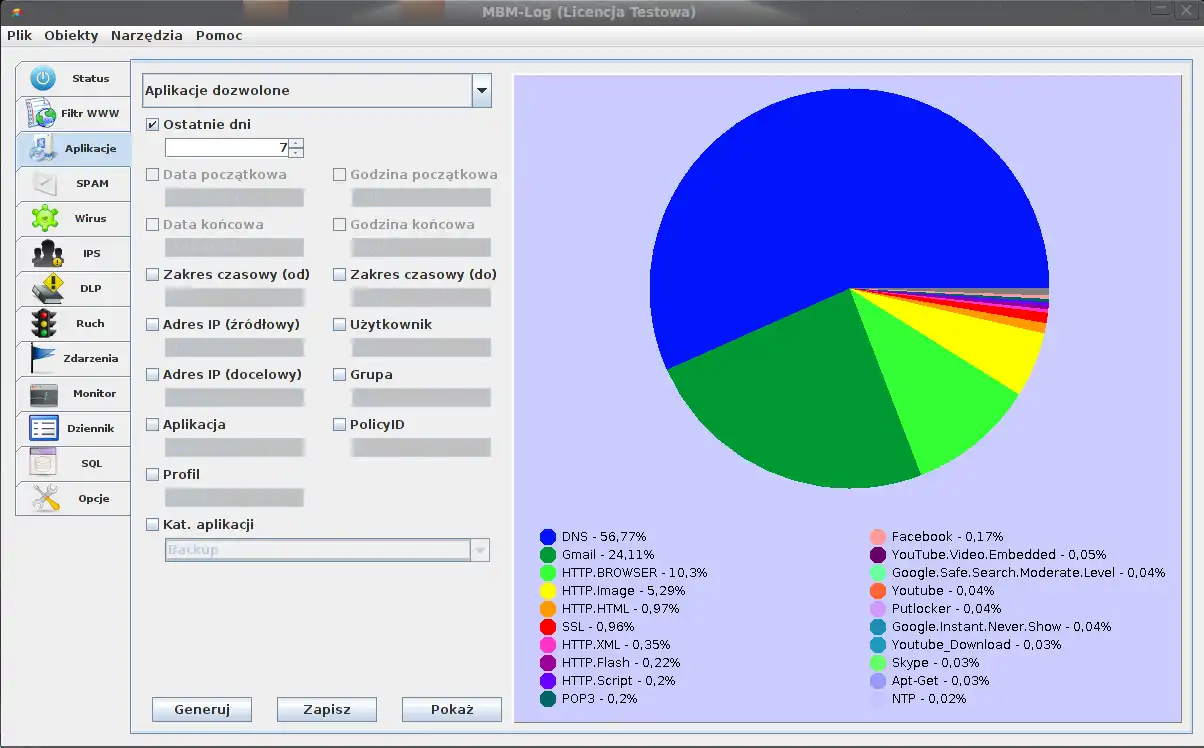Viewport: 1204px width, 748px height.
Task: Open the Monitor screen icon
Action: point(44,393)
